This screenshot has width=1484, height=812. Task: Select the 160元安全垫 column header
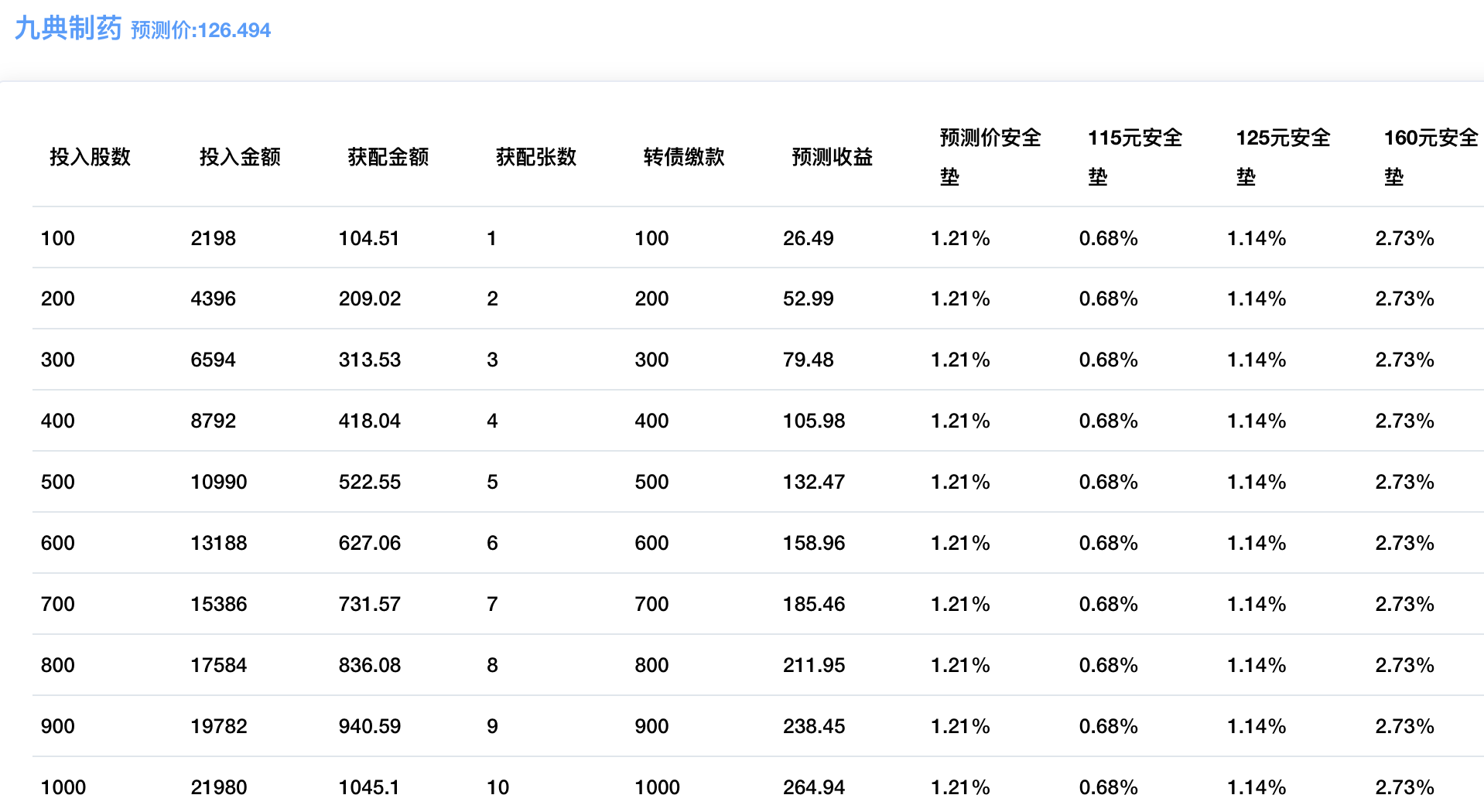(x=1430, y=157)
